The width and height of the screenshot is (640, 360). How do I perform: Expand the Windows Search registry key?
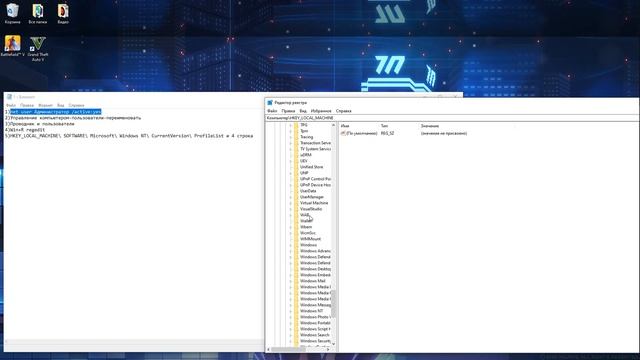(291, 335)
